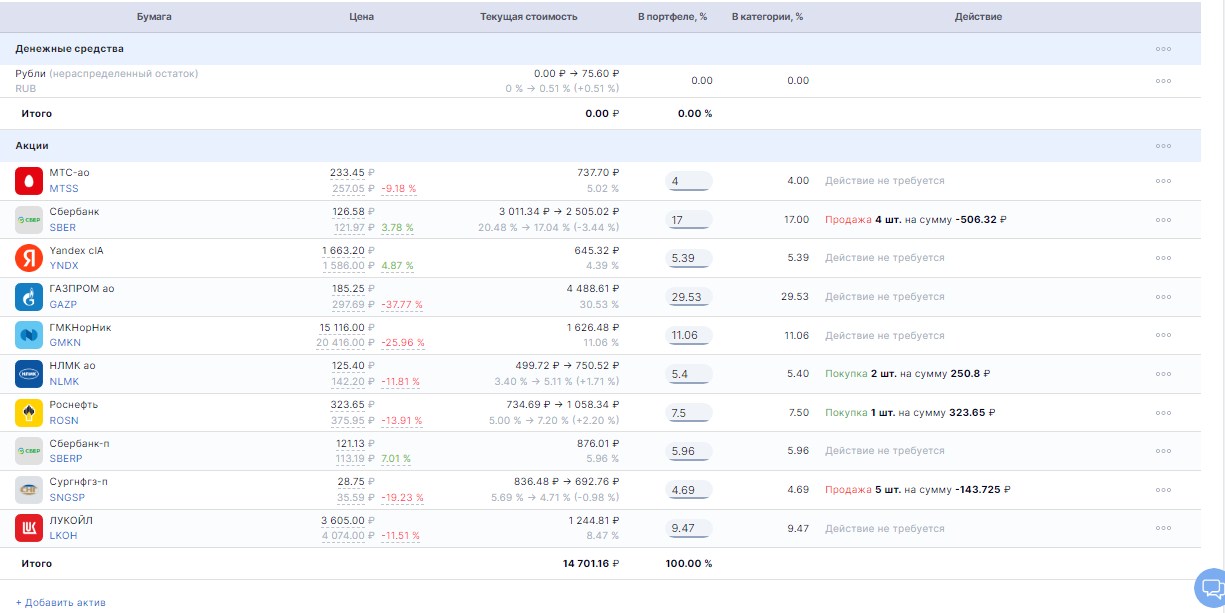Click the Yandex logo icon
Viewport: 1225px width, 613px height.
[29, 258]
